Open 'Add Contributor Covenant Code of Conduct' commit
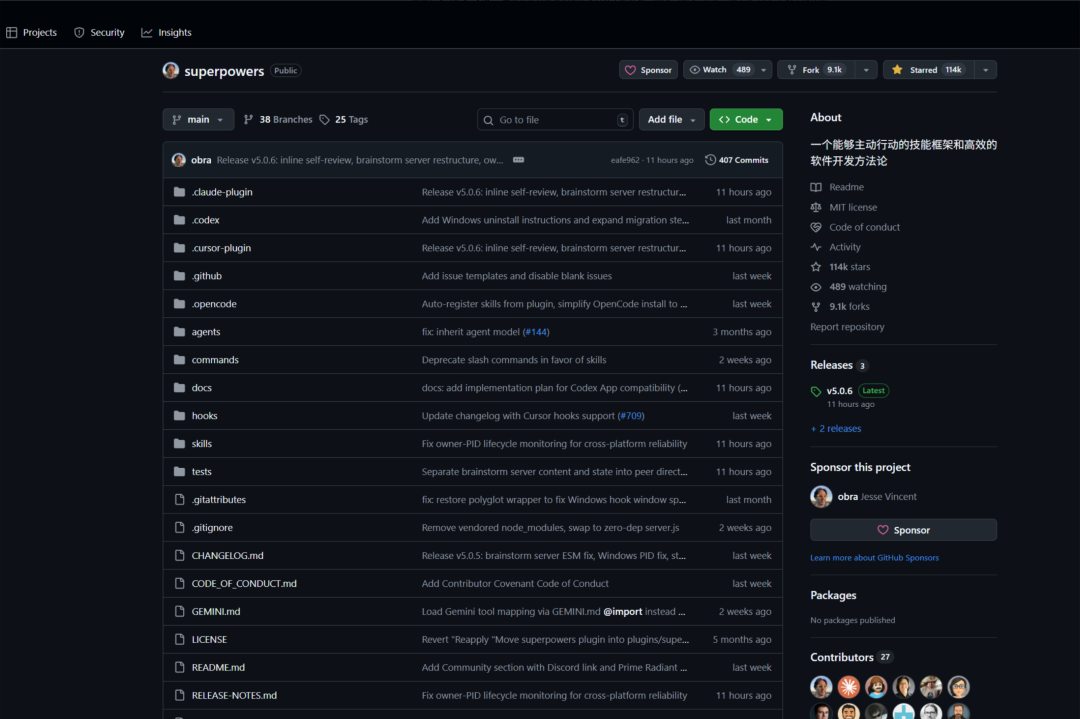The height and width of the screenshot is (719, 1080). 515,583
